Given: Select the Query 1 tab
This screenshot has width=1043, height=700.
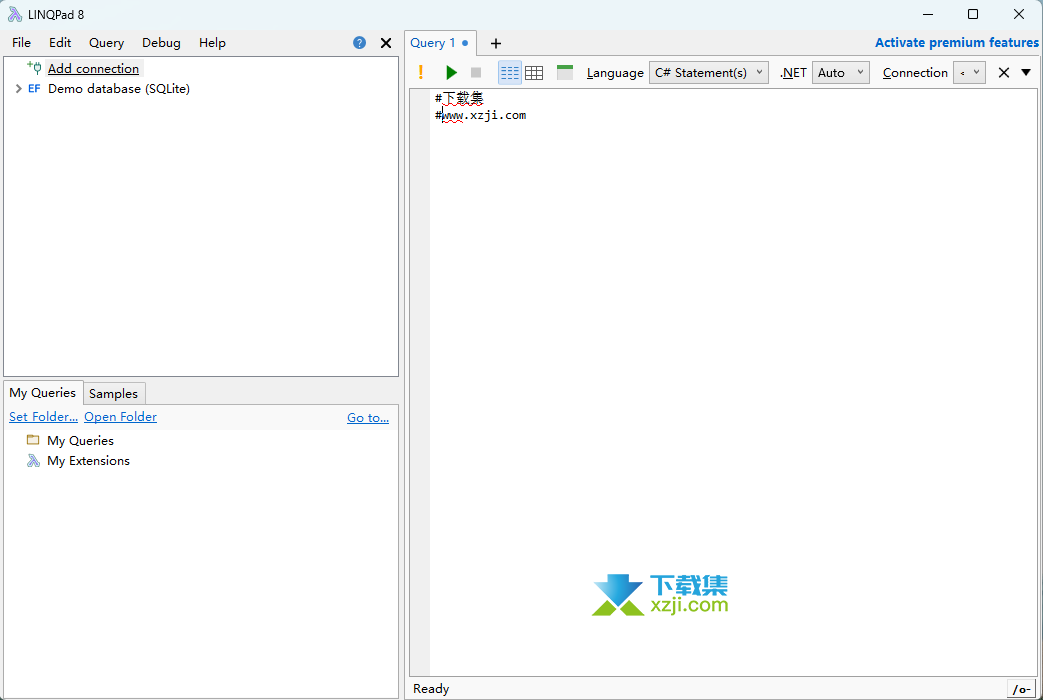Looking at the screenshot, I should tap(439, 43).
